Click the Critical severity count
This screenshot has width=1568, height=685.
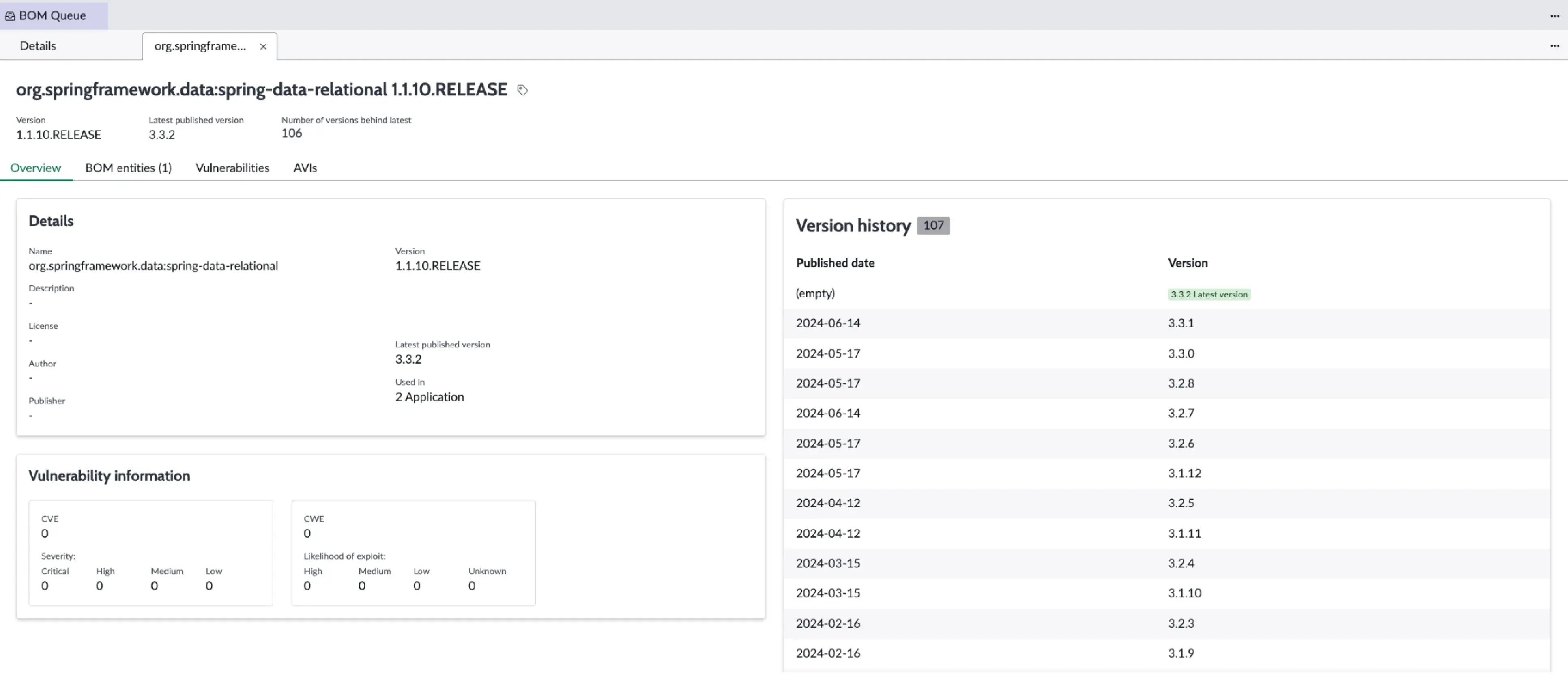pos(45,586)
